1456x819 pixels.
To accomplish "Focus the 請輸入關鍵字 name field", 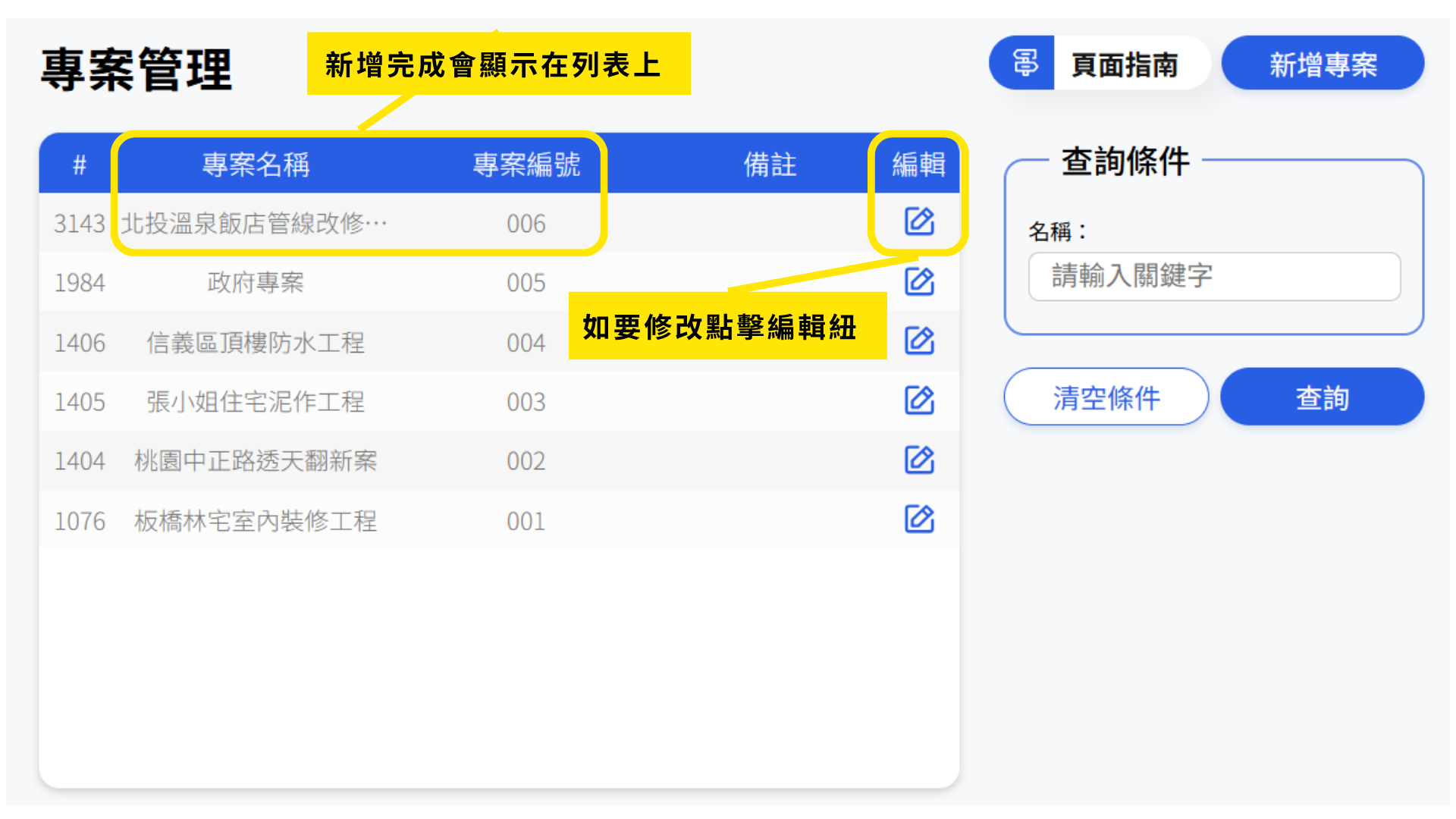I will (x=1213, y=276).
